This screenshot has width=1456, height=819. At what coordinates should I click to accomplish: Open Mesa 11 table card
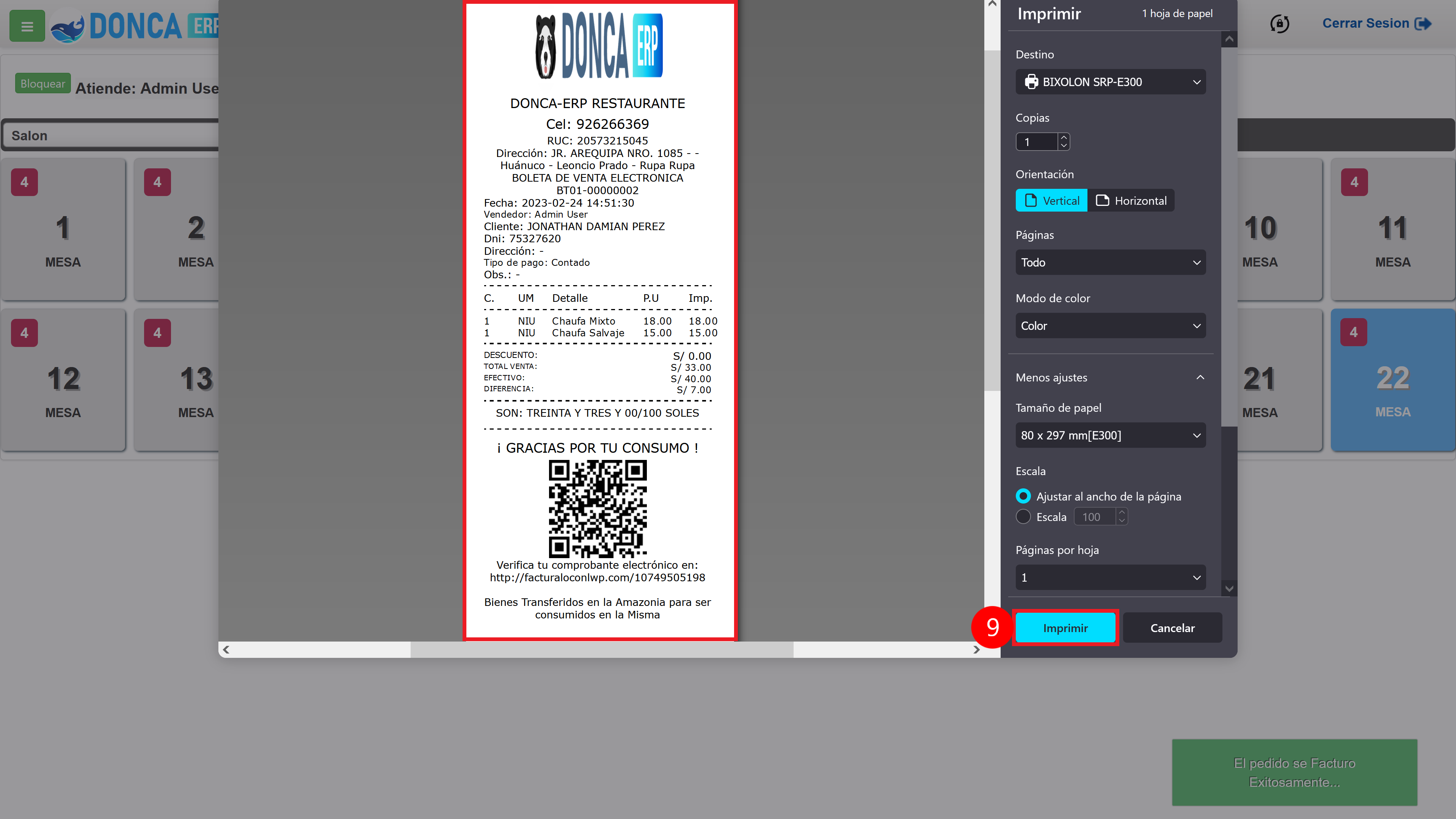1393,229
